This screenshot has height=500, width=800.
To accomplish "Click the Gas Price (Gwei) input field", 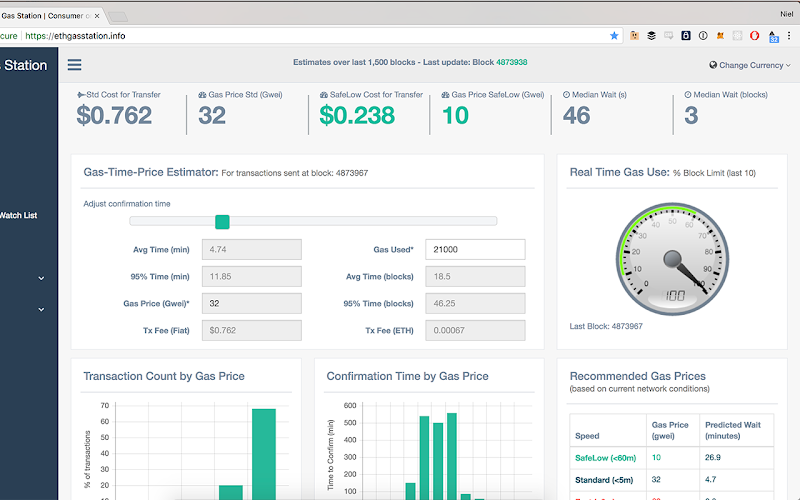I will pyautogui.click(x=252, y=304).
